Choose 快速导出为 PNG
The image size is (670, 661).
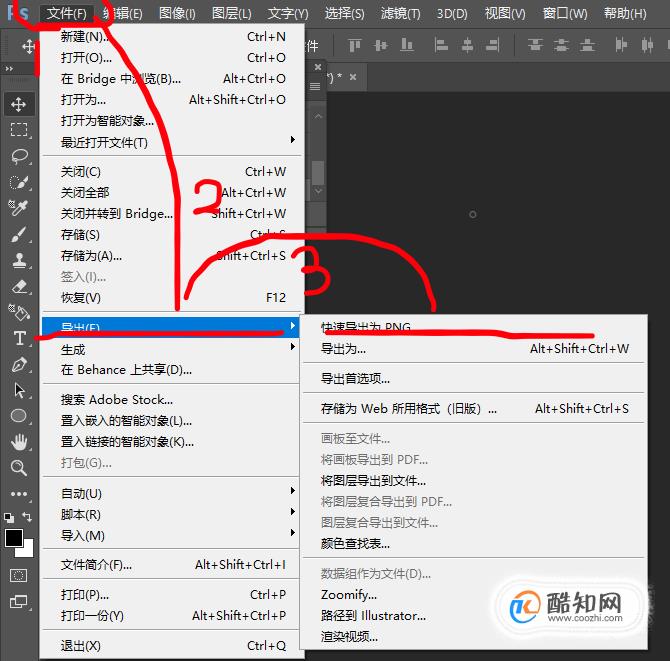pyautogui.click(x=473, y=327)
